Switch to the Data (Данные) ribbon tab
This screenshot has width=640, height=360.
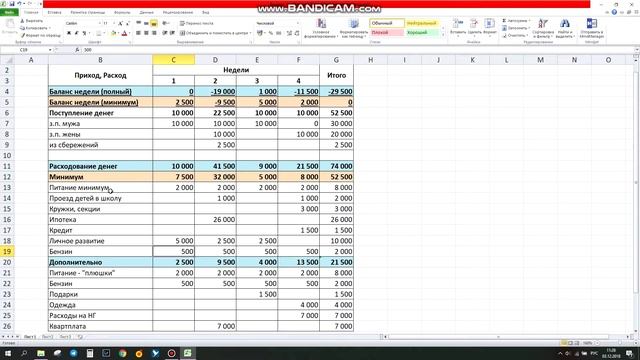click(x=147, y=13)
